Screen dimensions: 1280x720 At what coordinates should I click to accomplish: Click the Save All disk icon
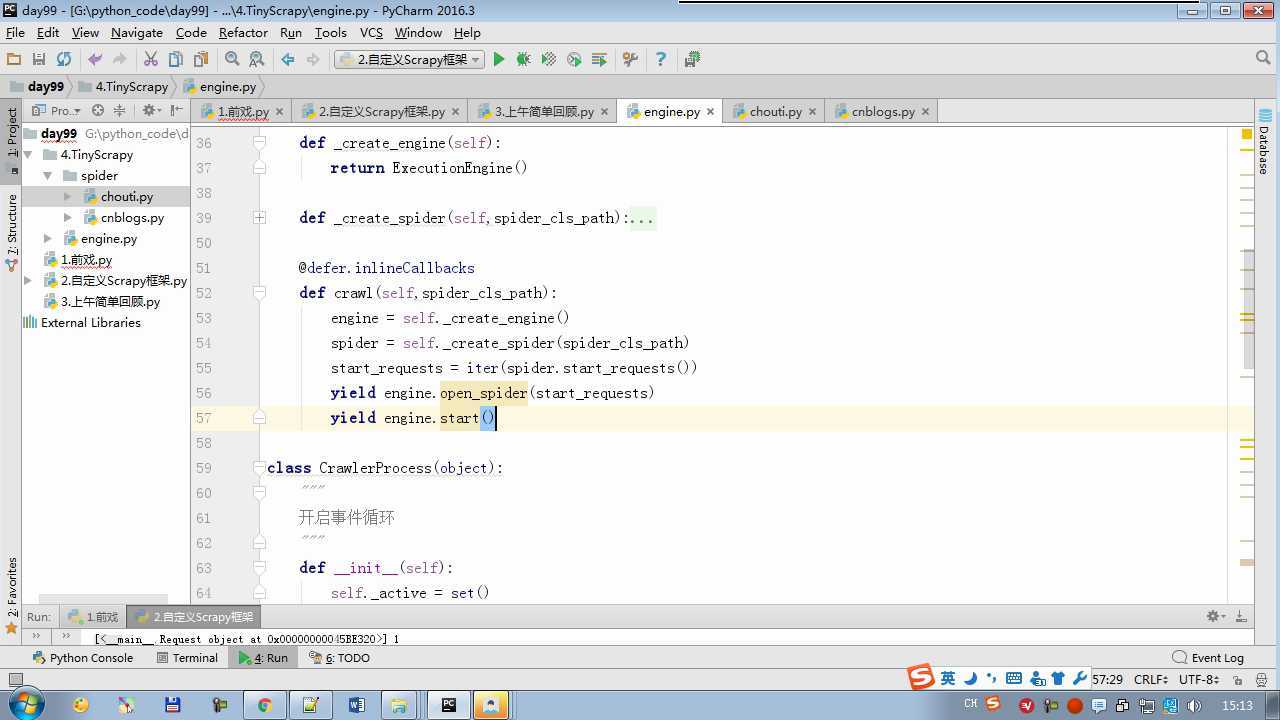(39, 60)
